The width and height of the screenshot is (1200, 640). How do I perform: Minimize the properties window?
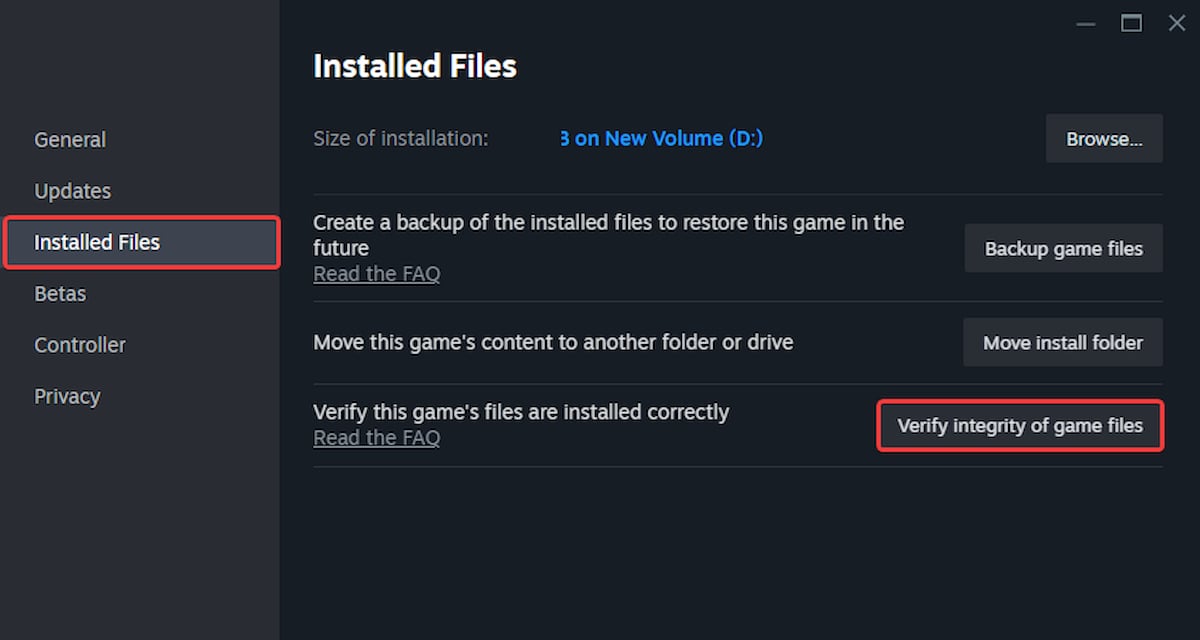[1085, 23]
